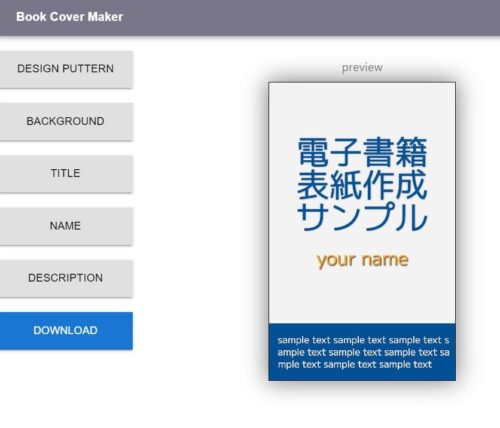
Task: Click the Japanese title text on cover preview
Action: coord(362,184)
